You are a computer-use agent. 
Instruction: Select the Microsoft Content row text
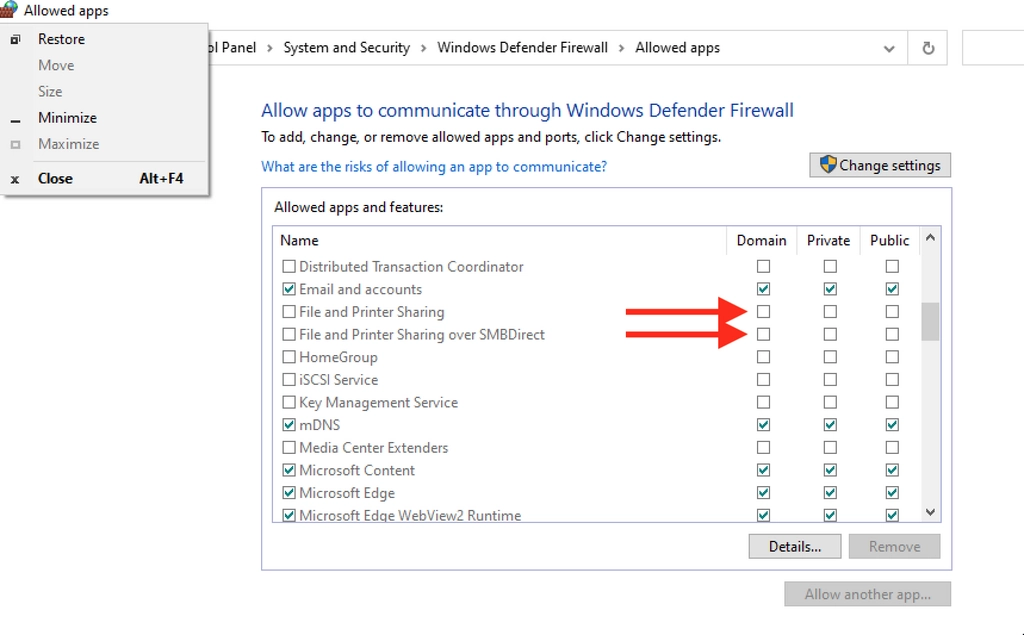click(x=357, y=470)
